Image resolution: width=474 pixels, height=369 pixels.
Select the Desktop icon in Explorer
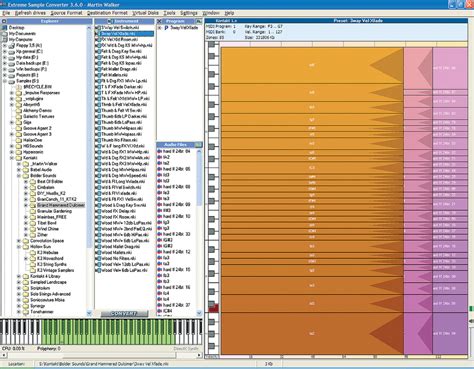coord(5,28)
